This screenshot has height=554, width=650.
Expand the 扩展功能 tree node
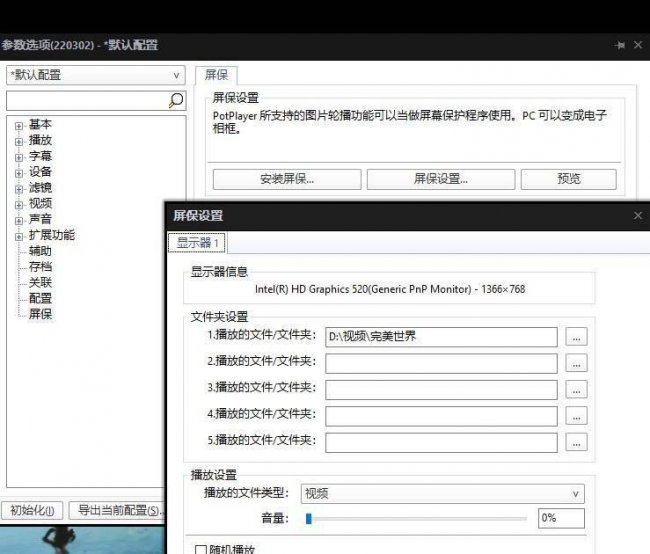[19, 237]
